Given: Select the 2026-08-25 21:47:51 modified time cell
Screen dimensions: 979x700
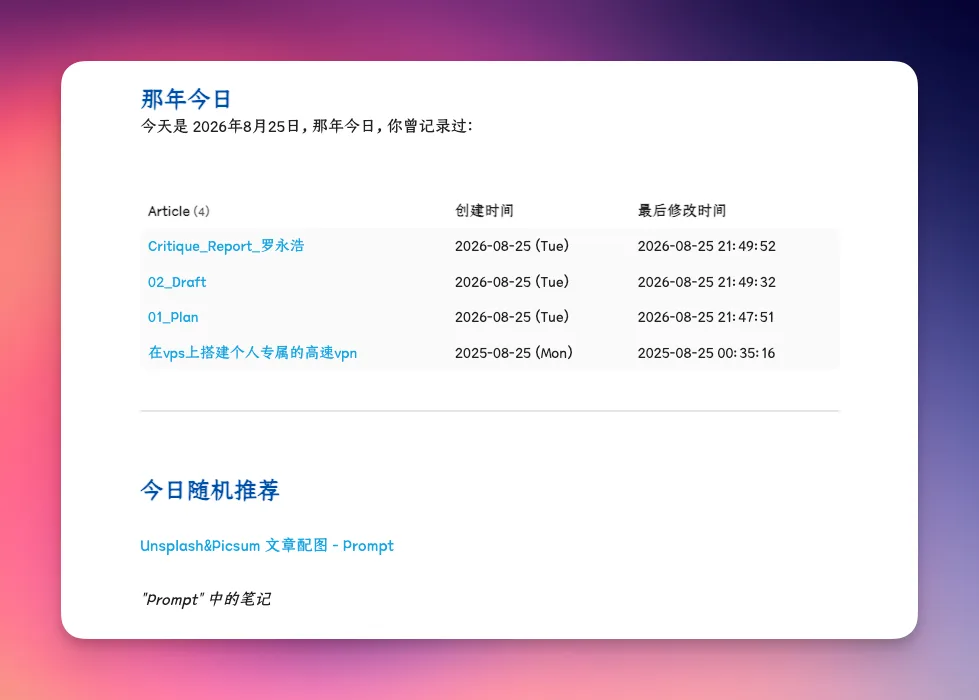Looking at the screenshot, I should coord(706,317).
